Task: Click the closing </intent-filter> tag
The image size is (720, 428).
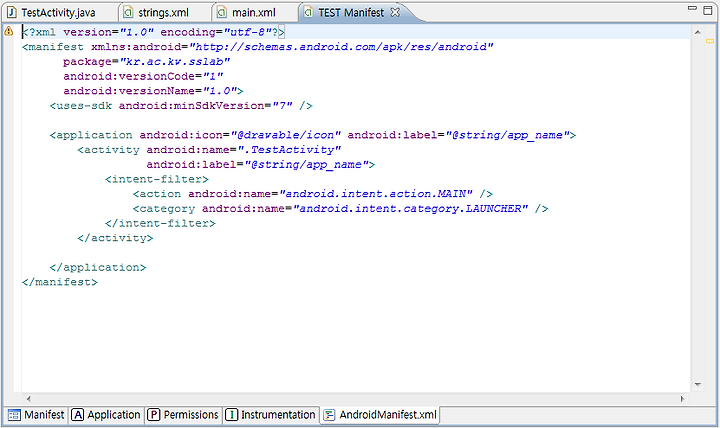Action: 160,223
